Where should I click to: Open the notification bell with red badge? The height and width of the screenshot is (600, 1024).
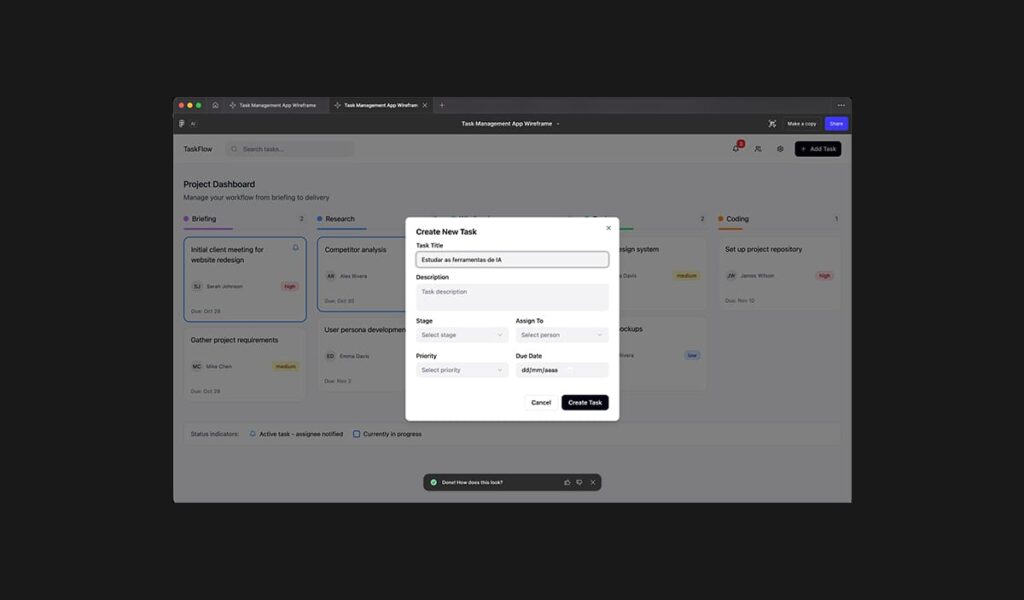(x=736, y=147)
